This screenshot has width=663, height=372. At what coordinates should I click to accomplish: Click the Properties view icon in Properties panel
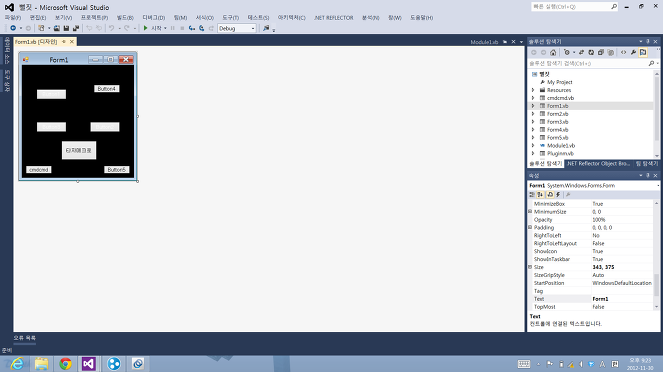click(550, 195)
